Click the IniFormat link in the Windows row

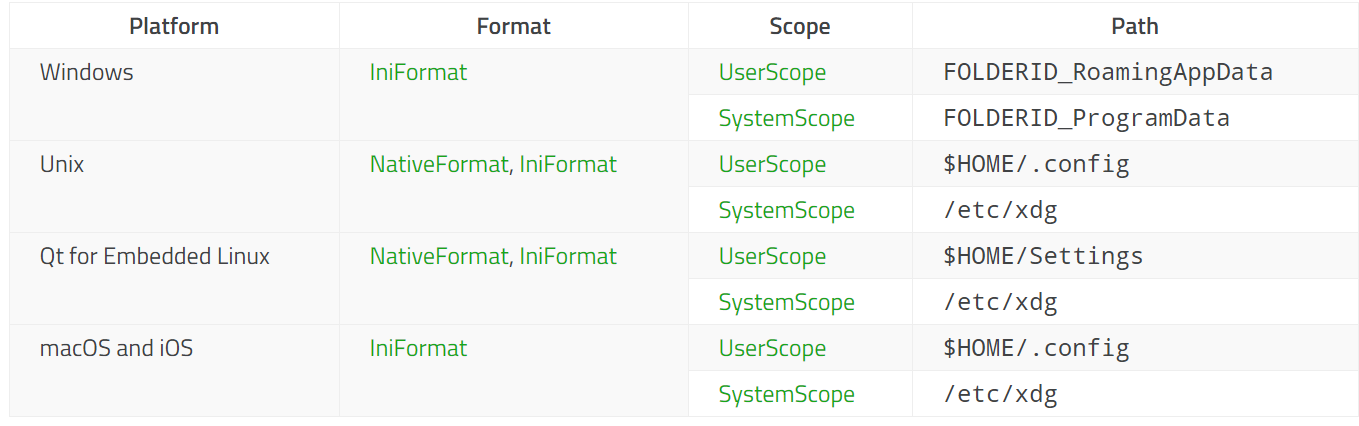pos(418,72)
